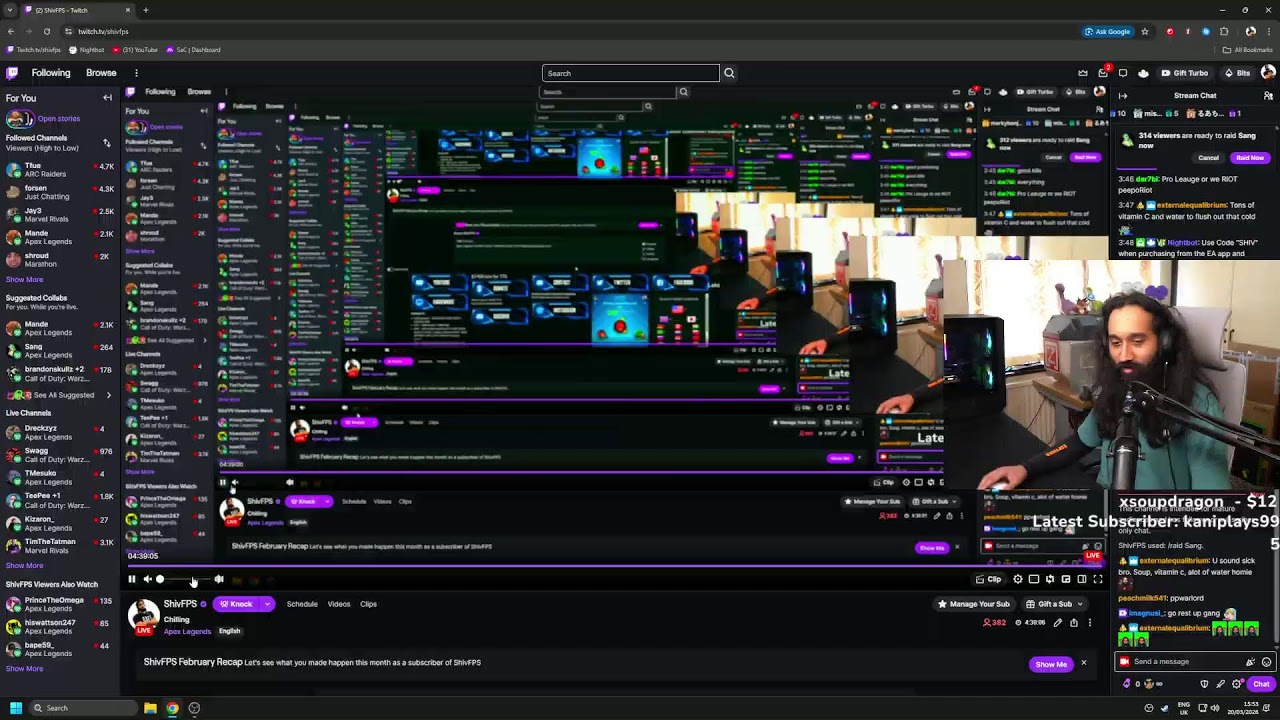Adjust the player volume slider
This screenshot has height=720, width=1280.
185,579
